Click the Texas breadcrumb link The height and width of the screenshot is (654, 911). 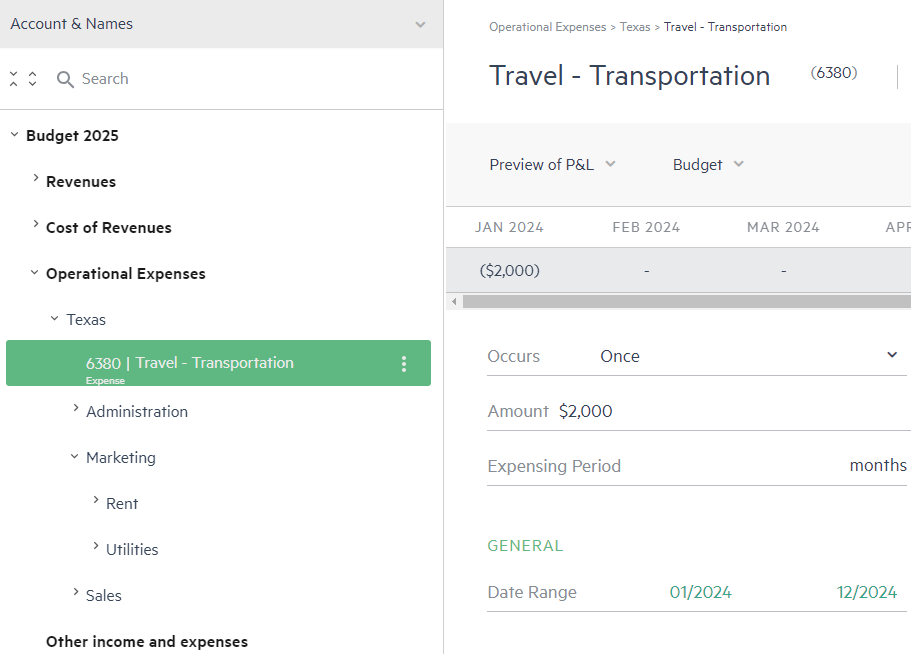(x=634, y=27)
